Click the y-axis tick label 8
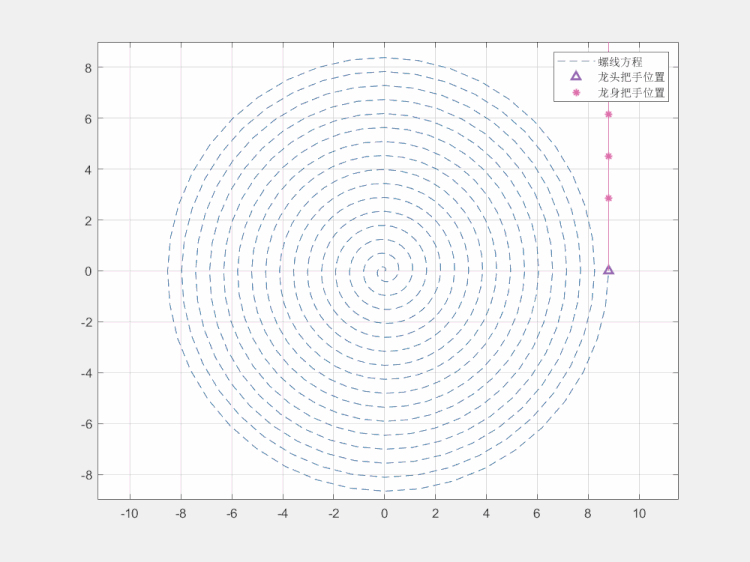The height and width of the screenshot is (562, 750). pyautogui.click(x=88, y=68)
